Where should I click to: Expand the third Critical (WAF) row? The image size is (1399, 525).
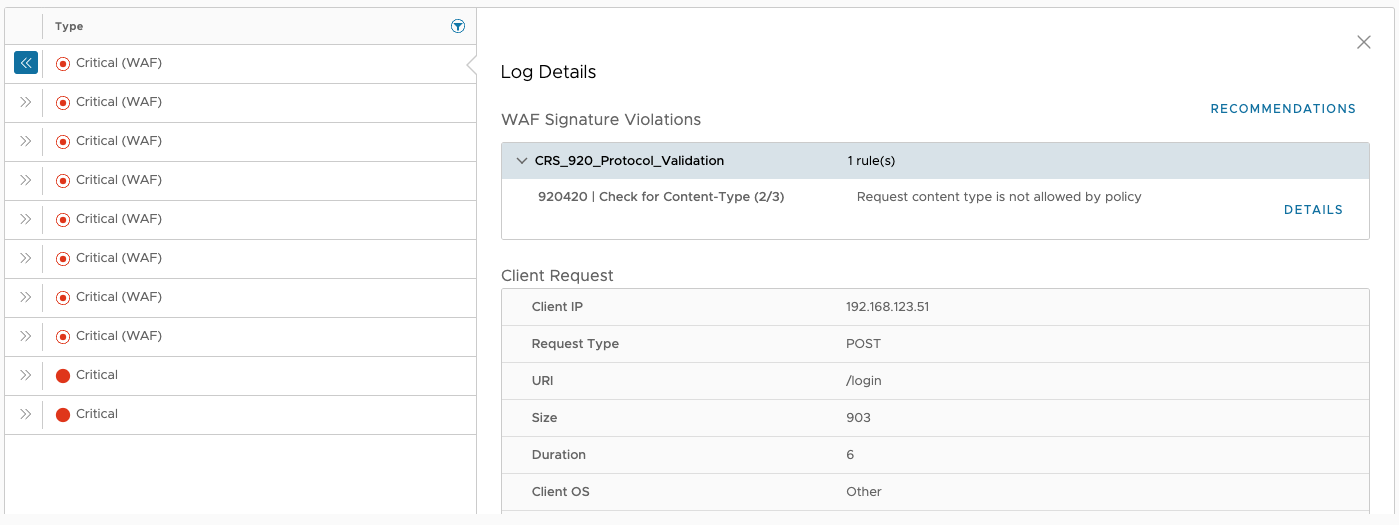pos(26,141)
